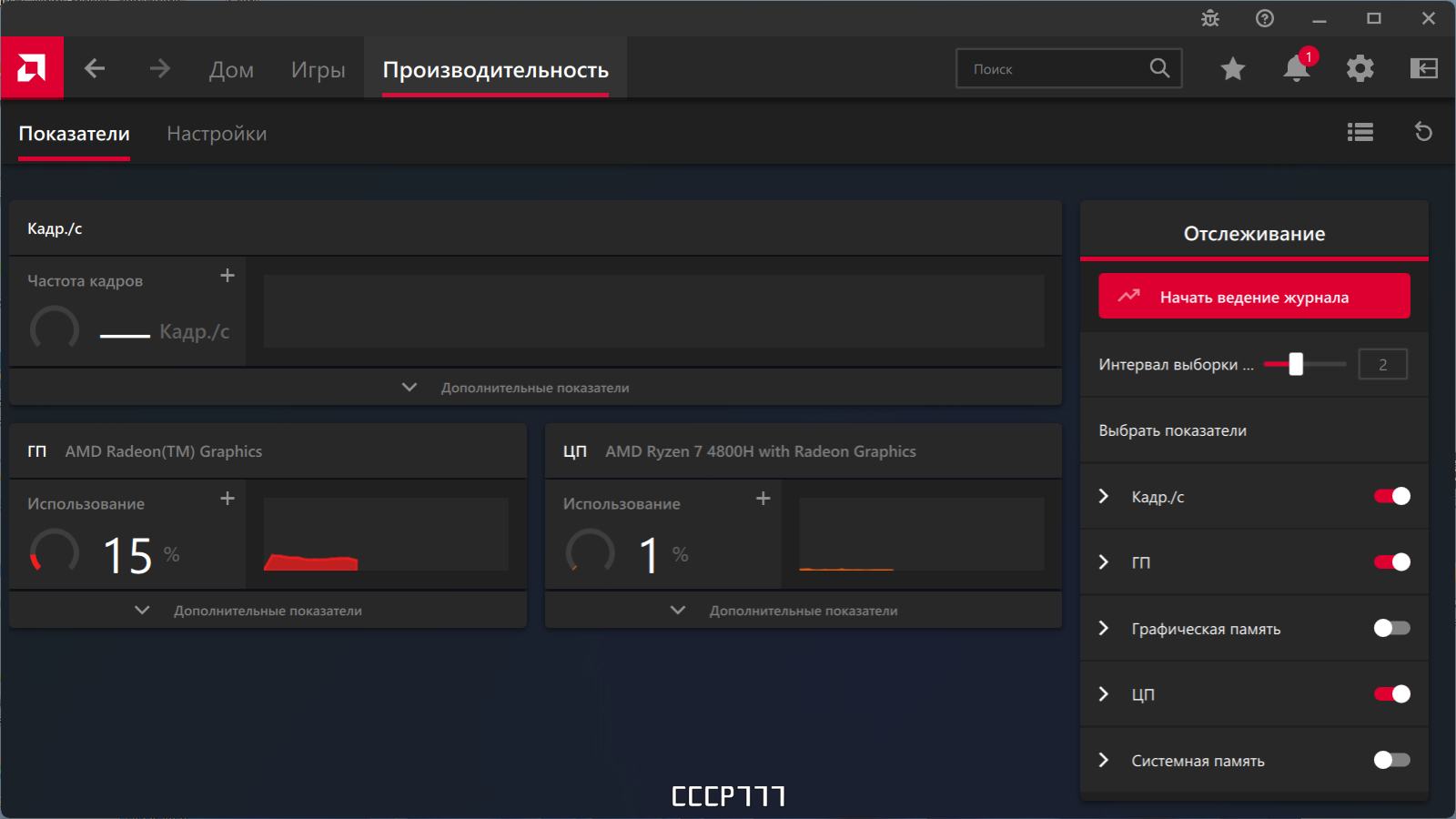Click the AMD Ryzen 7 4800H title

click(761, 451)
